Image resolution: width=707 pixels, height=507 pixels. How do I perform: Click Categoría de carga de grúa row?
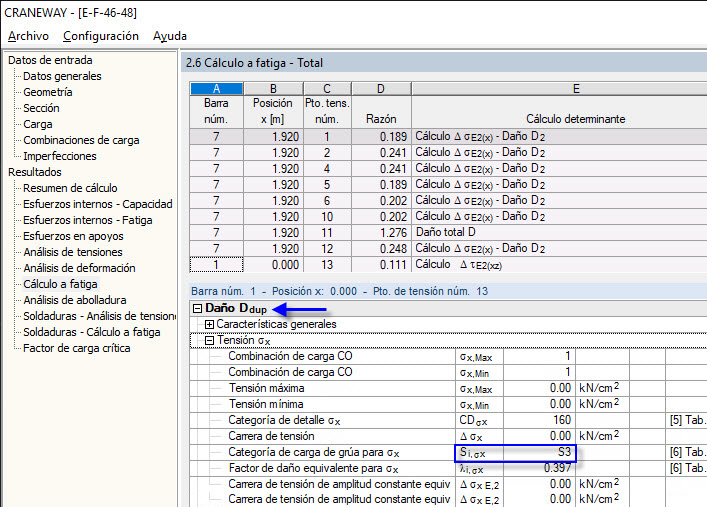click(449, 452)
